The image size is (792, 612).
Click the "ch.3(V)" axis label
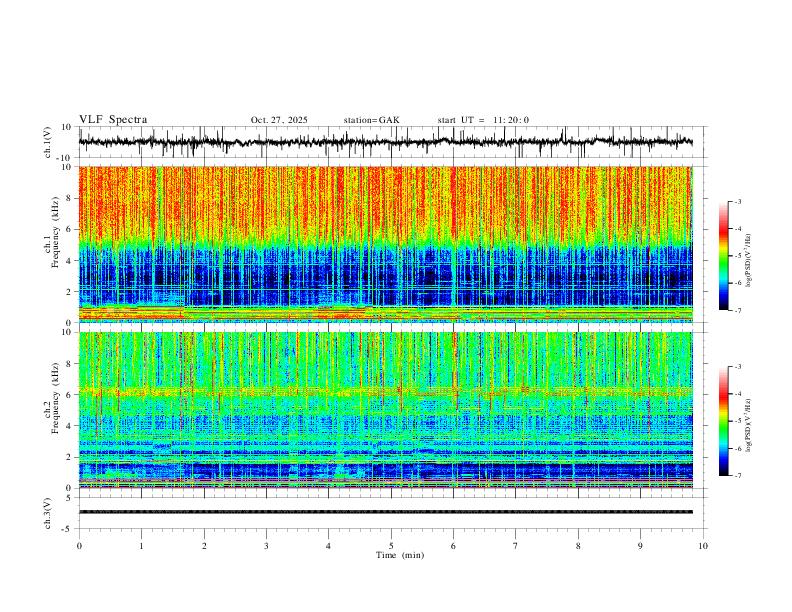(x=48, y=514)
